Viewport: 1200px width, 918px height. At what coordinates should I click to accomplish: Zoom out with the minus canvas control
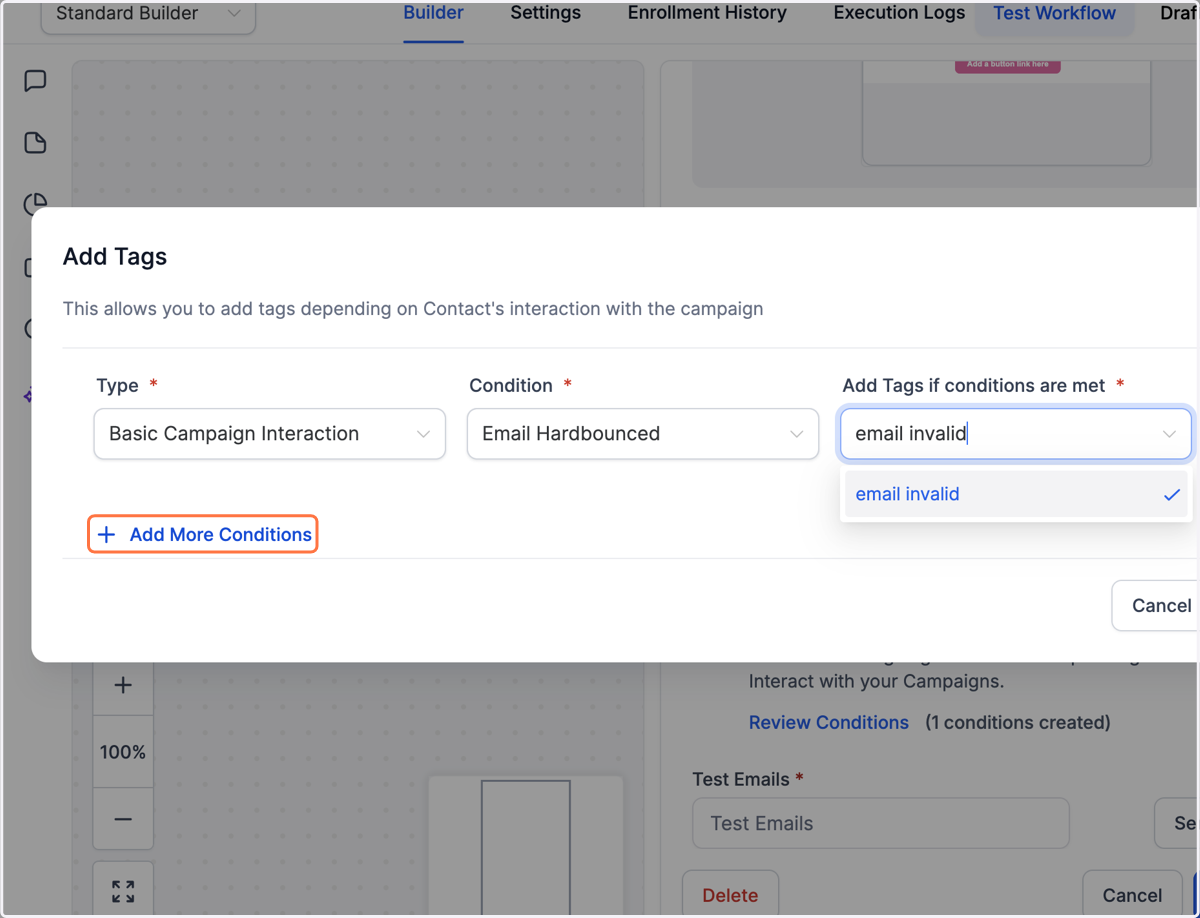click(123, 819)
